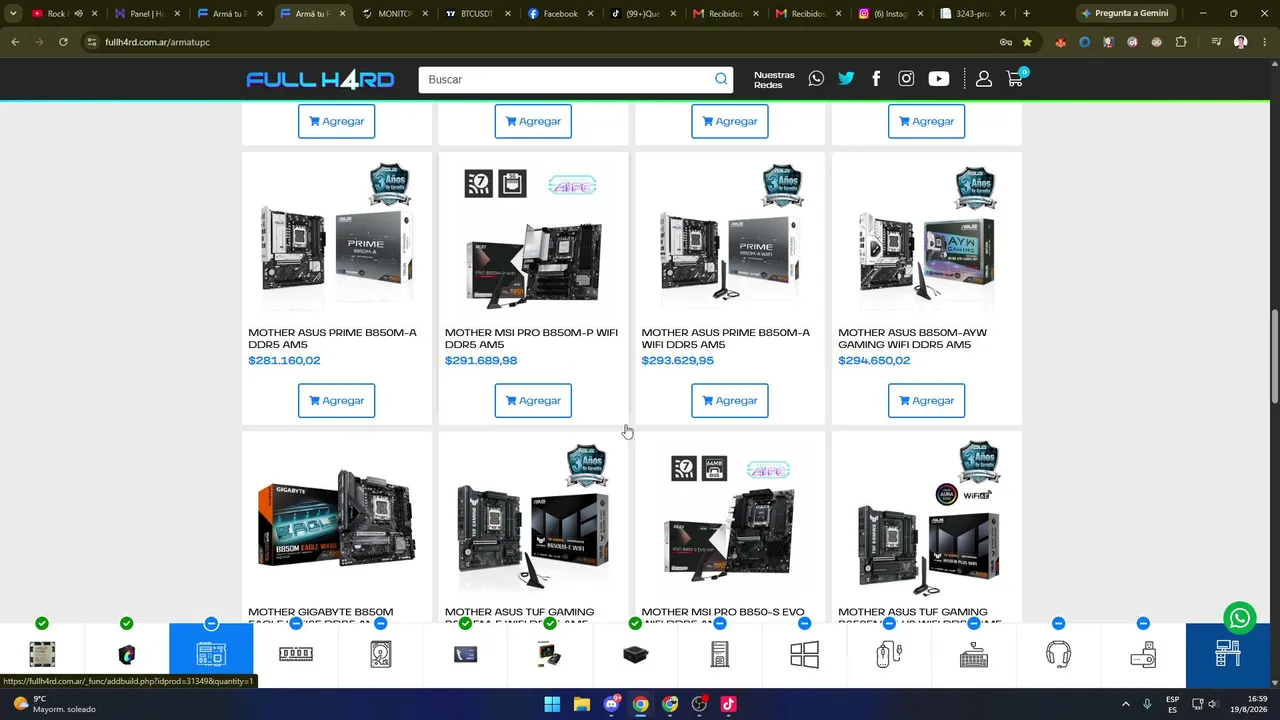Click Pregunta a Gemini button
The width and height of the screenshot is (1280, 720).
click(1124, 13)
